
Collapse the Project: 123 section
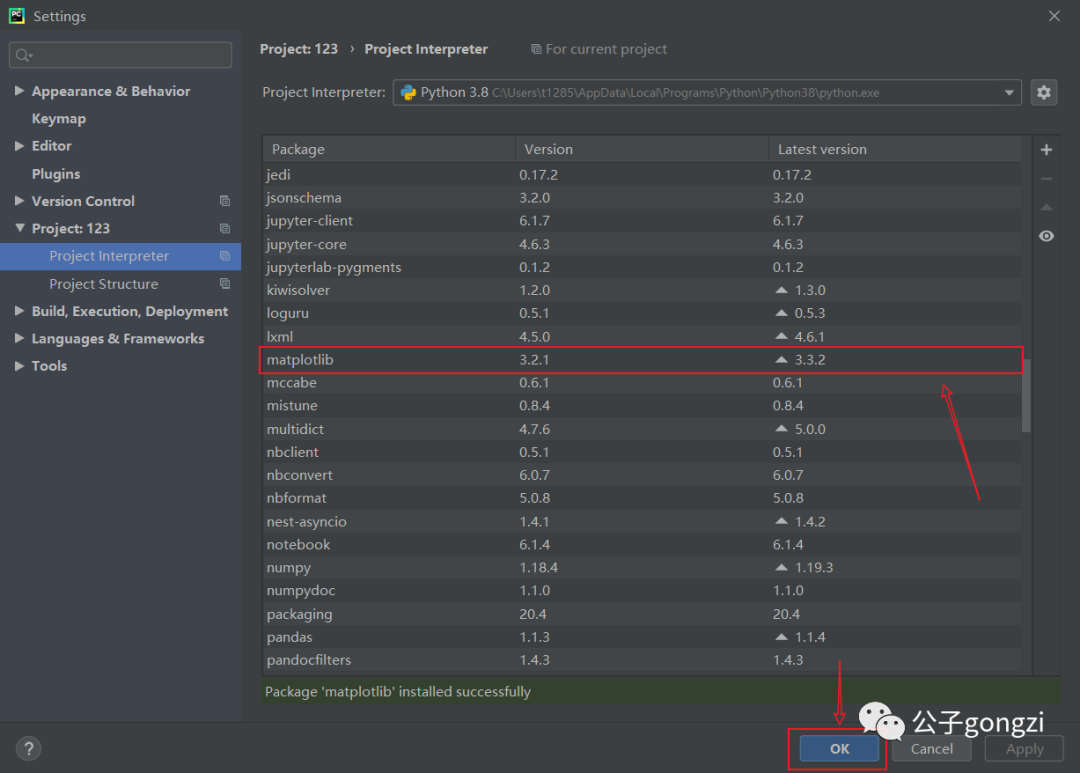point(19,228)
